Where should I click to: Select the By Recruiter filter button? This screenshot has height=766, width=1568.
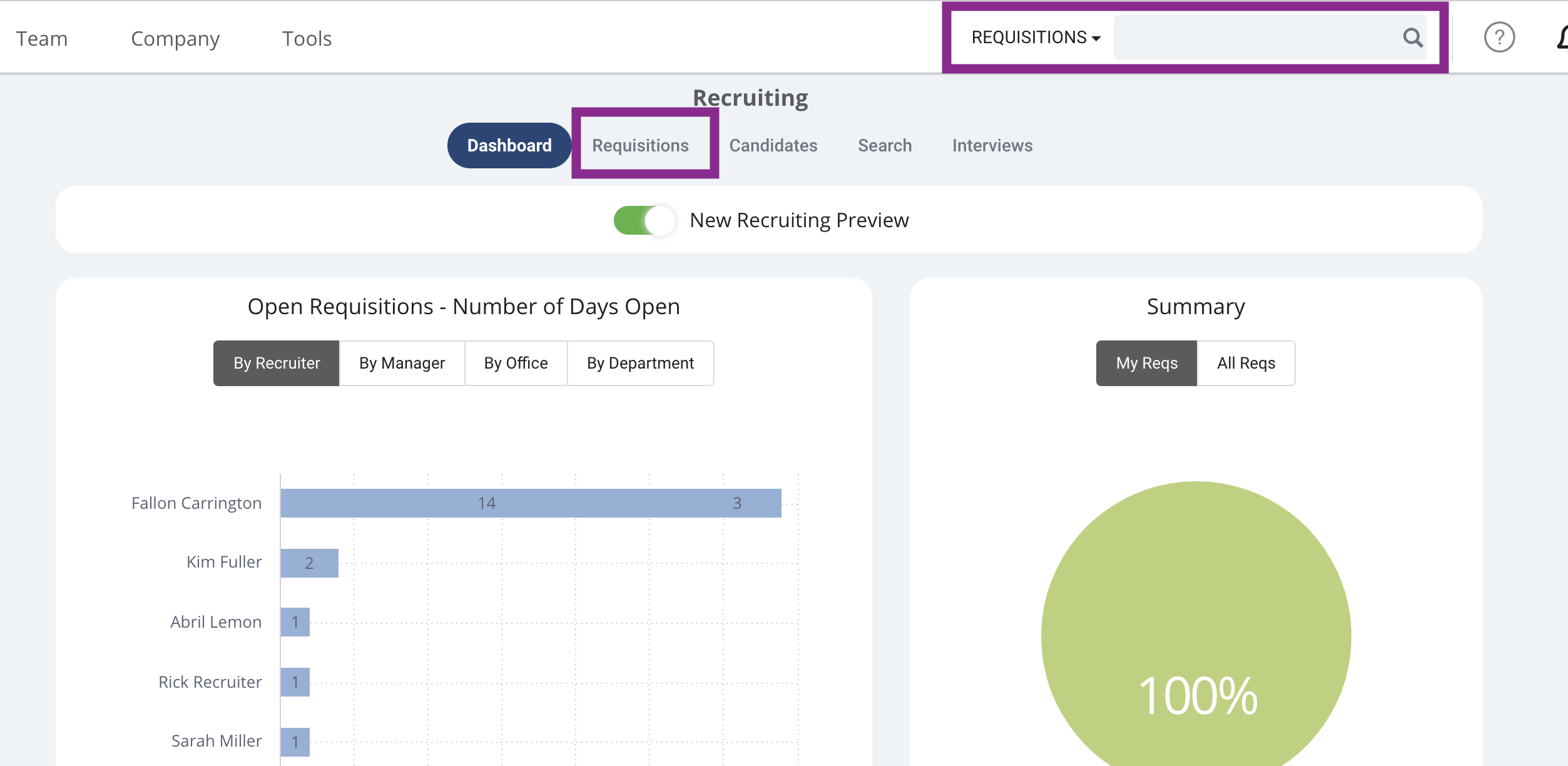pos(277,363)
